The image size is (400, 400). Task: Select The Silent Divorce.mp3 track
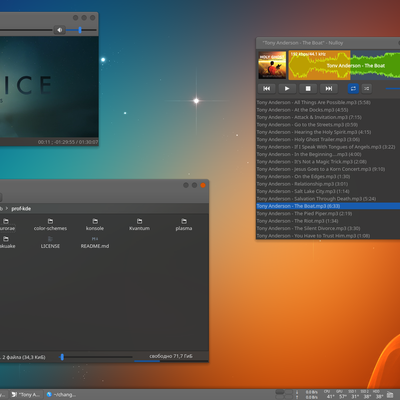[328, 228]
